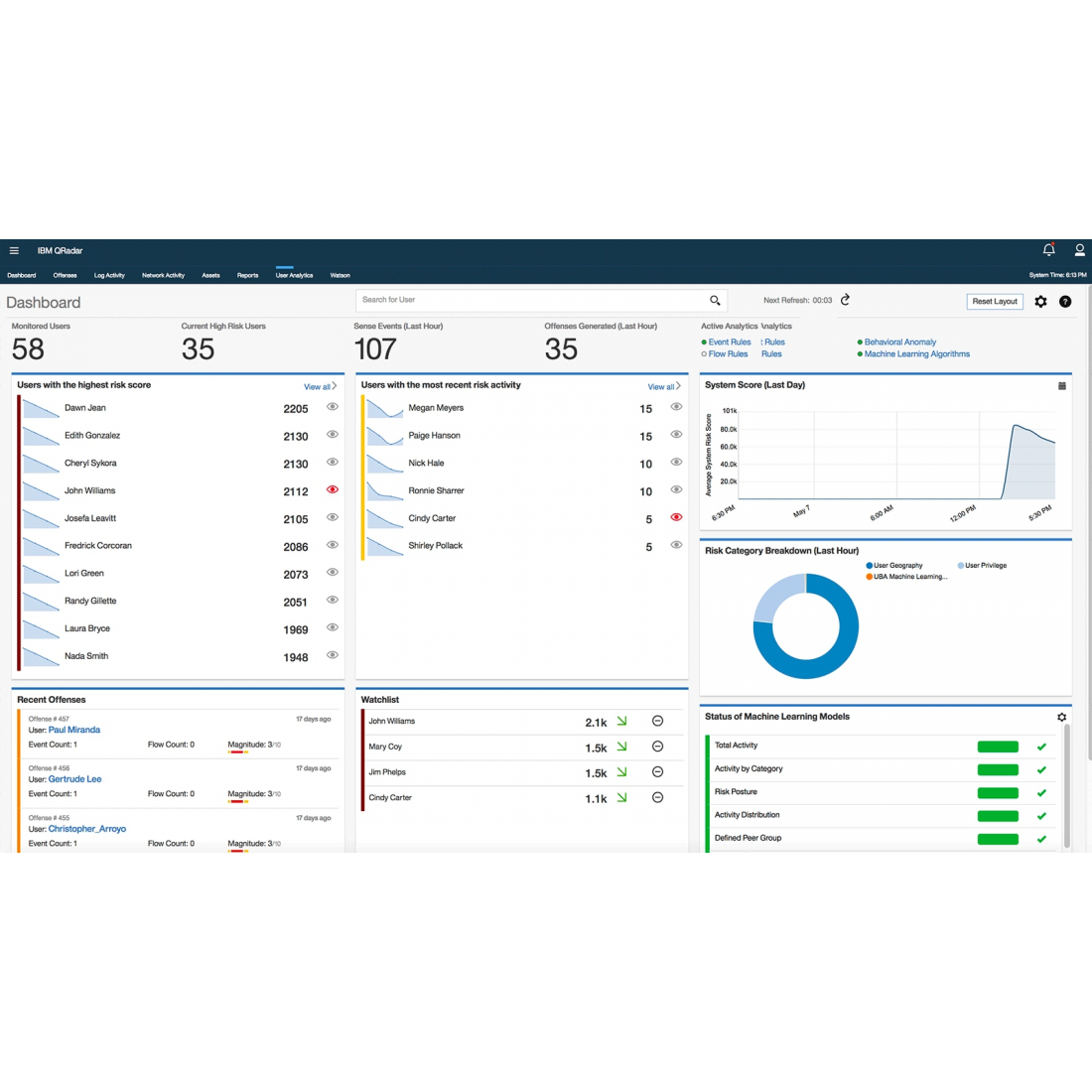Expand View all for recent risk activity

coord(664,387)
